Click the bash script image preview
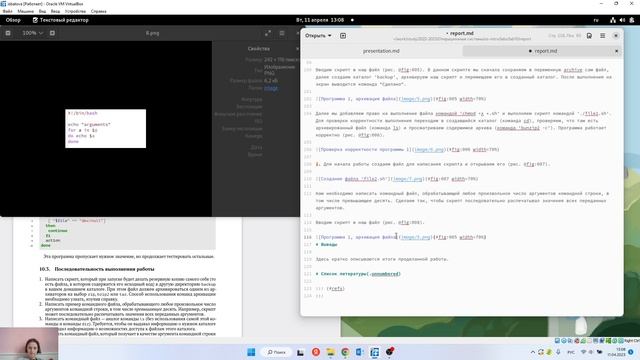 click(105, 129)
